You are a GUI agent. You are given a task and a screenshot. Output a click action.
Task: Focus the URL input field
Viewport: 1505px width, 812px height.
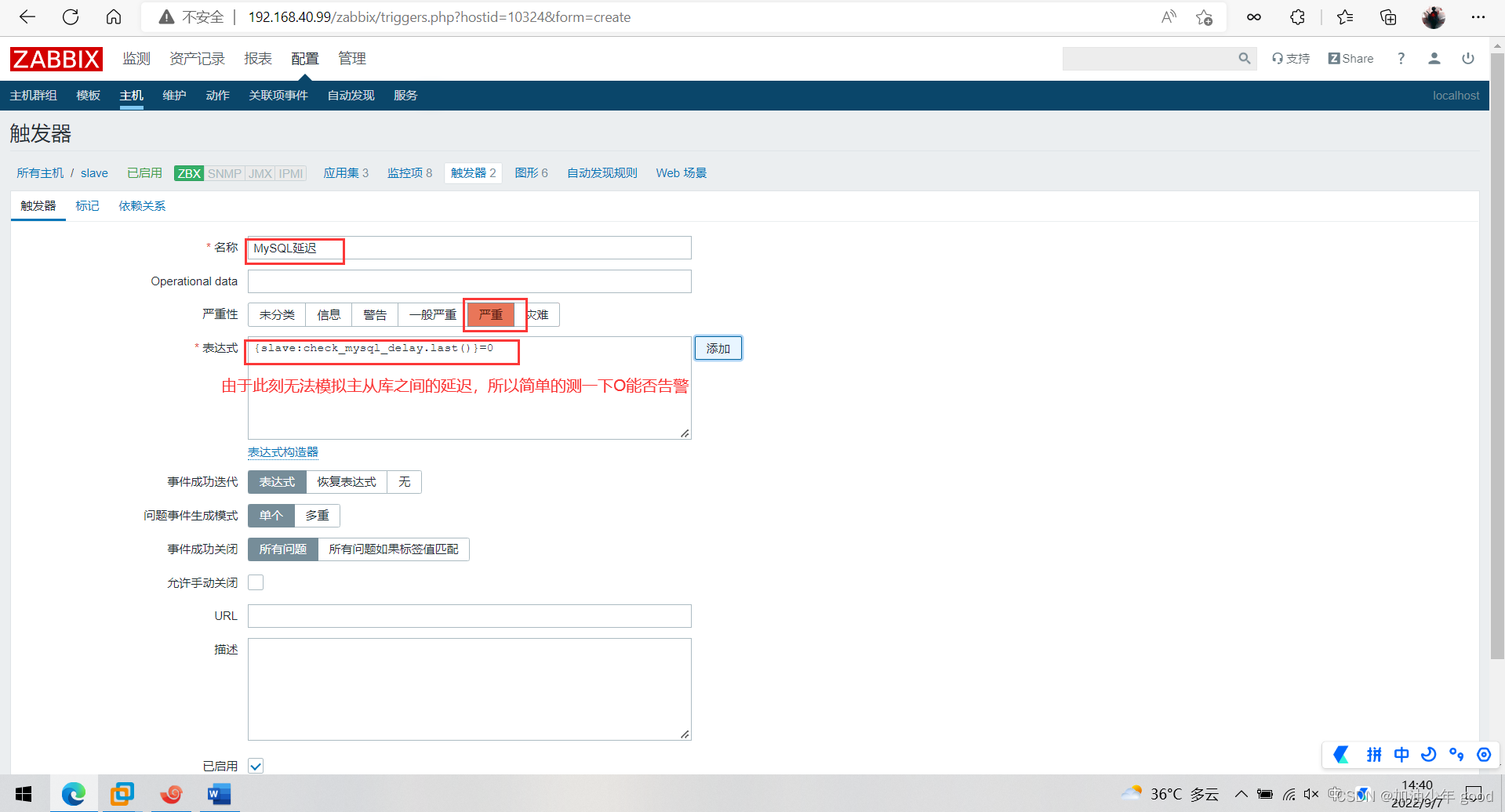pyautogui.click(x=470, y=616)
